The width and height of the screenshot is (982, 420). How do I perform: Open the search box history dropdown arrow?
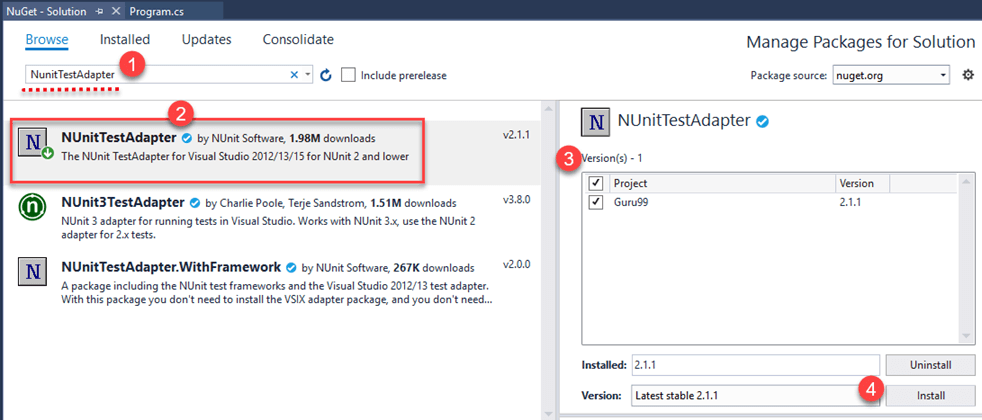309,75
